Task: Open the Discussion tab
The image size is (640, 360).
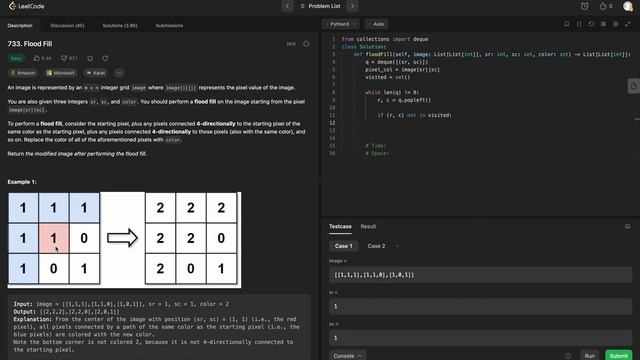Action: pyautogui.click(x=67, y=26)
